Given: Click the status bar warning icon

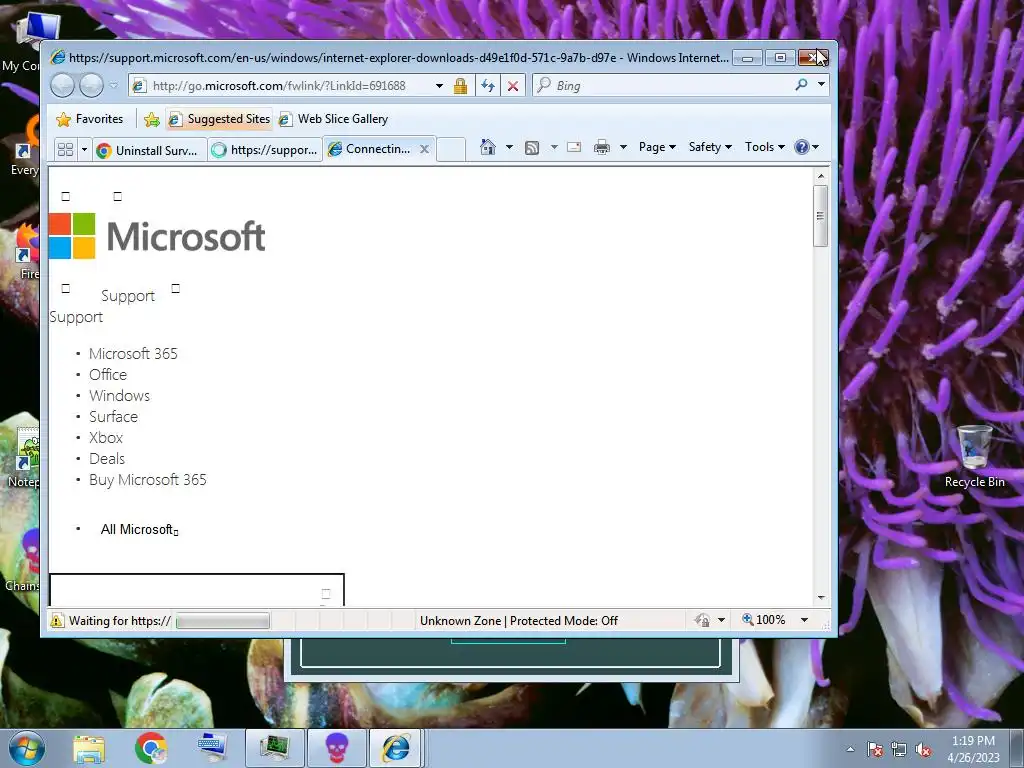Looking at the screenshot, I should [57, 620].
